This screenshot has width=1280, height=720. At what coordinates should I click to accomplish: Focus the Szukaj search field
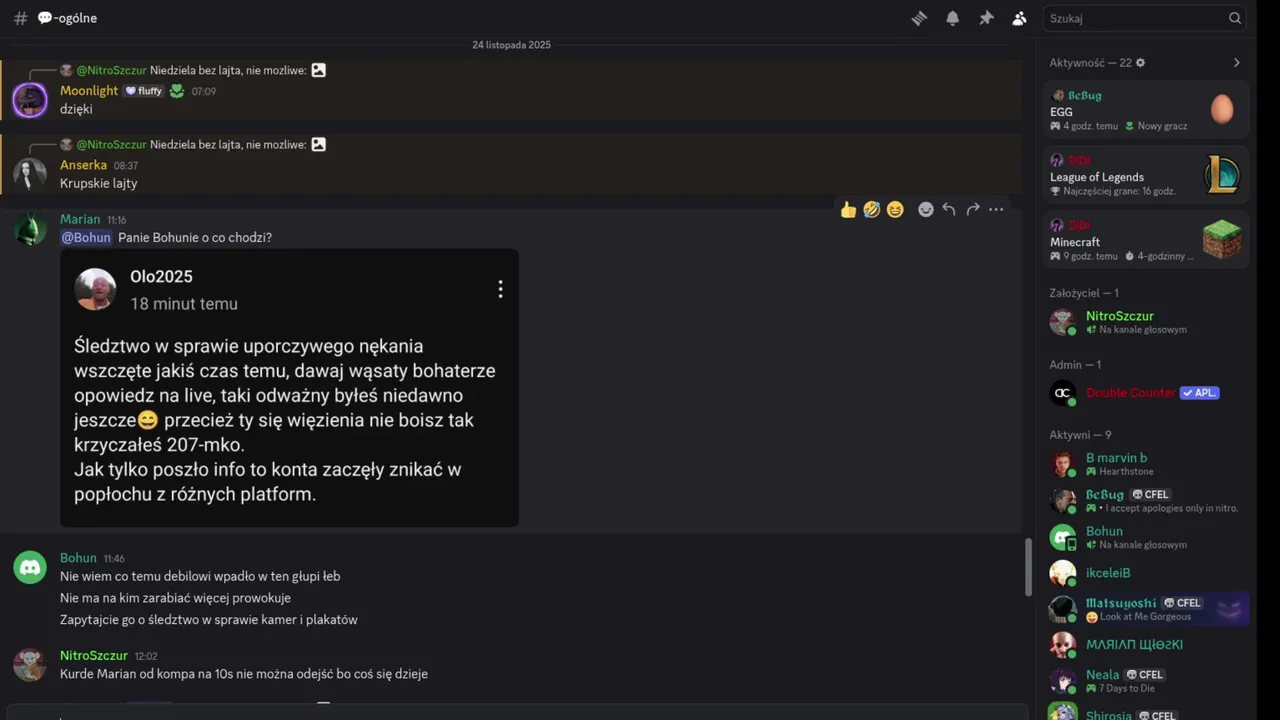tap(1135, 18)
